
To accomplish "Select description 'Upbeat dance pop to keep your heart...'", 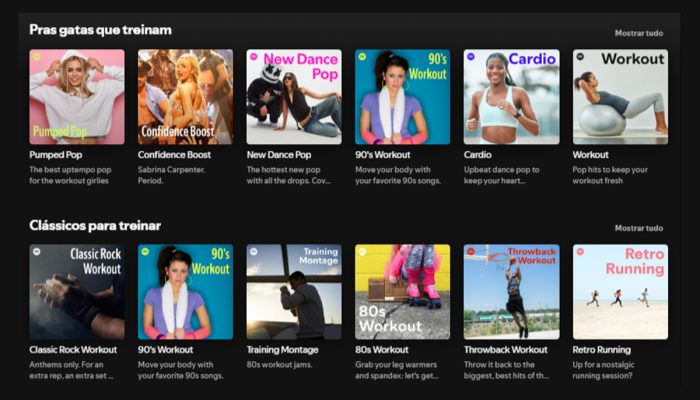I will click(501, 175).
